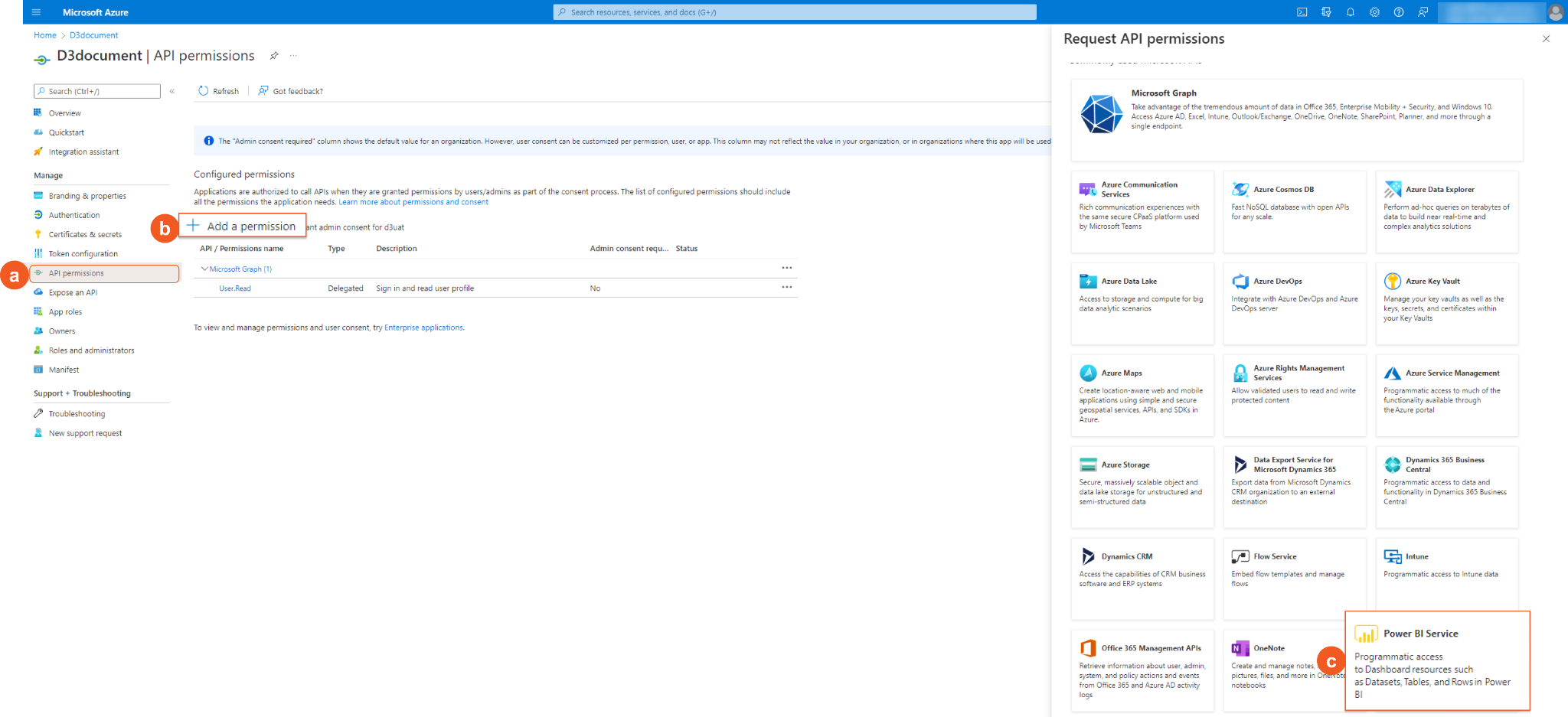Open the notifications bell
1568x717 pixels.
click(1351, 12)
